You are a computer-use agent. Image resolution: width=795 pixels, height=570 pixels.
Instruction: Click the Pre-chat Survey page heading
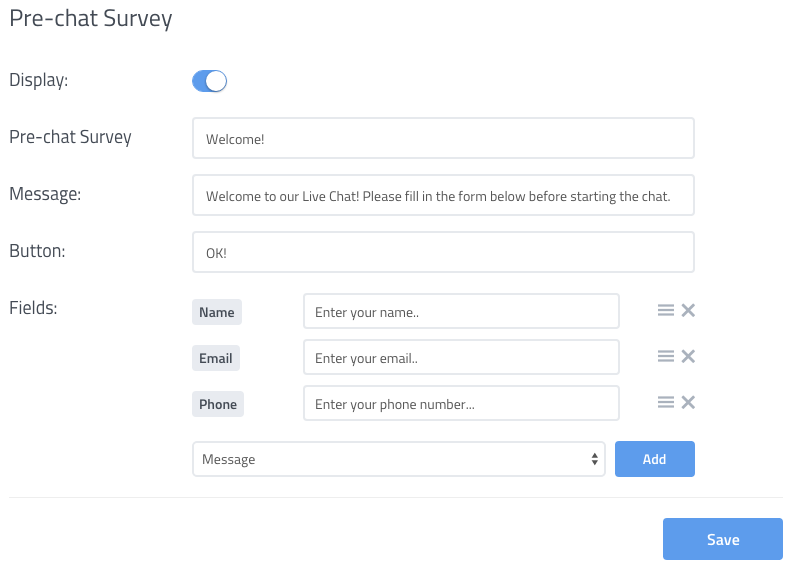point(91,19)
